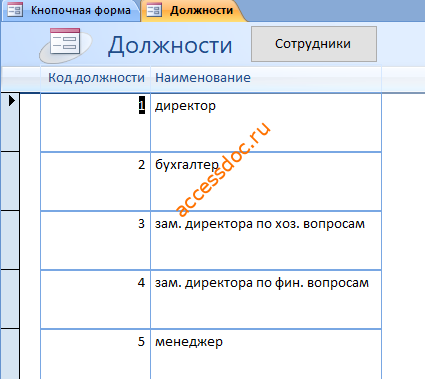Click the form icon on Должности tab
This screenshot has width=425, height=379.
tap(154, 10)
